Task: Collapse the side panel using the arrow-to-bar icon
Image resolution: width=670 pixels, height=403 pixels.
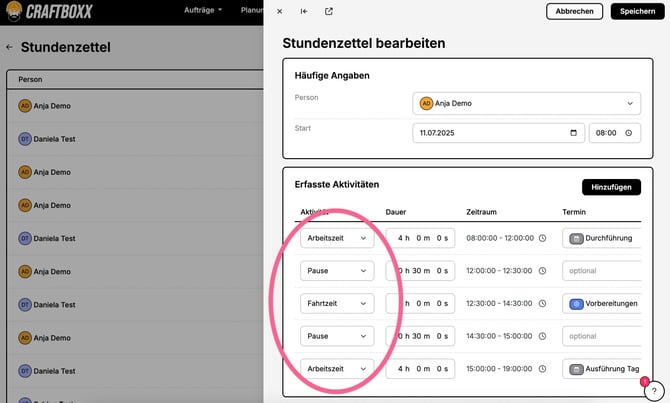Action: (x=304, y=12)
